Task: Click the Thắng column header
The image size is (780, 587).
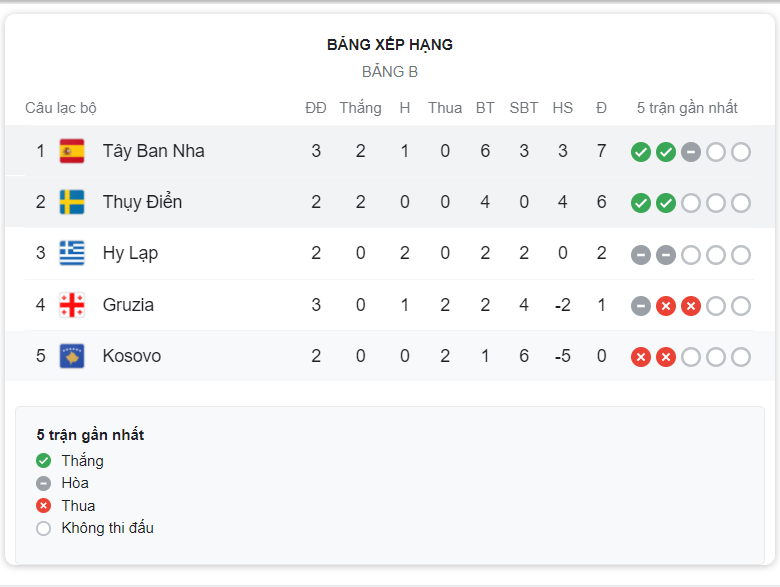Action: tap(361, 108)
